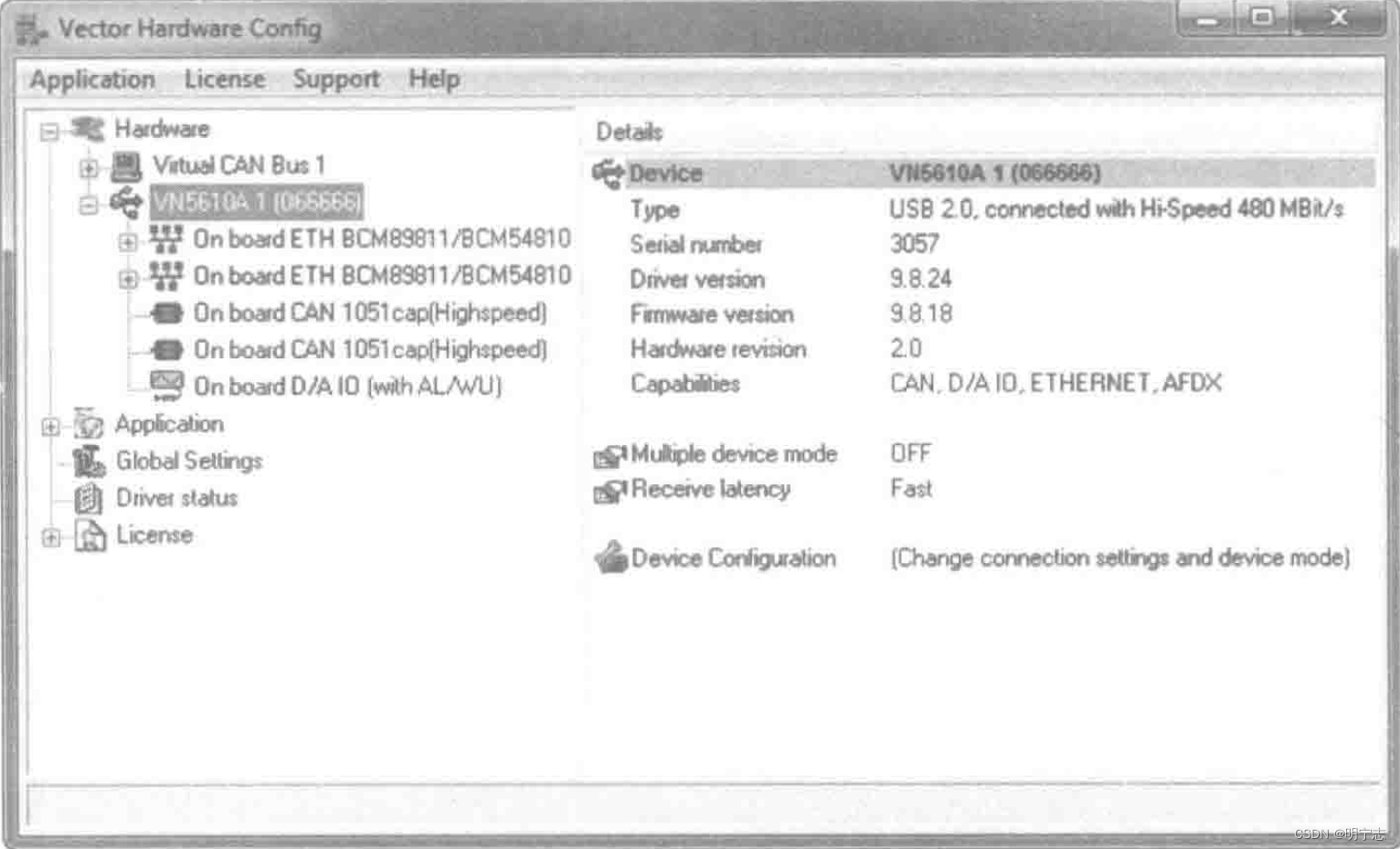Image resolution: width=1400 pixels, height=849 pixels.
Task: Open the Help menu
Action: click(434, 80)
